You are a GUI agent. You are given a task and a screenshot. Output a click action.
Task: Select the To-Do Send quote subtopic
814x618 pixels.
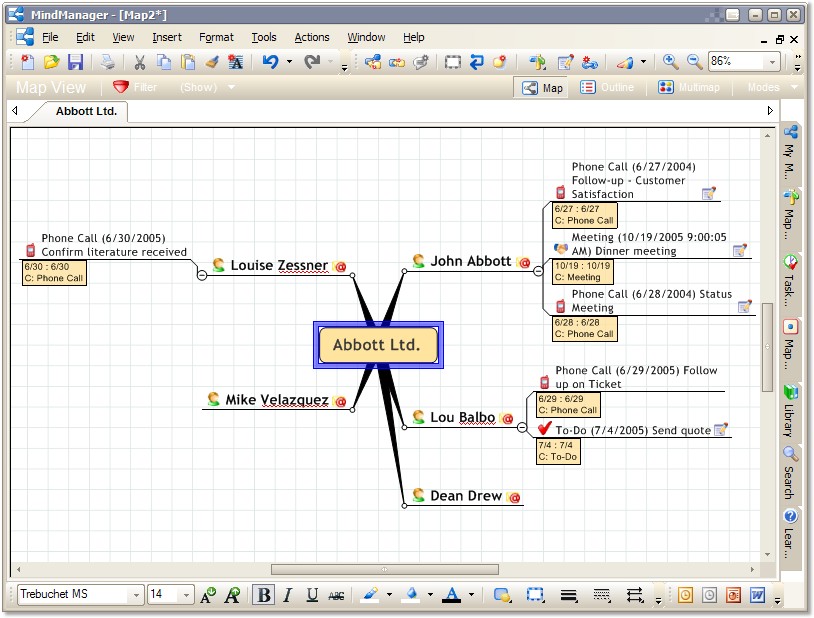click(x=632, y=430)
